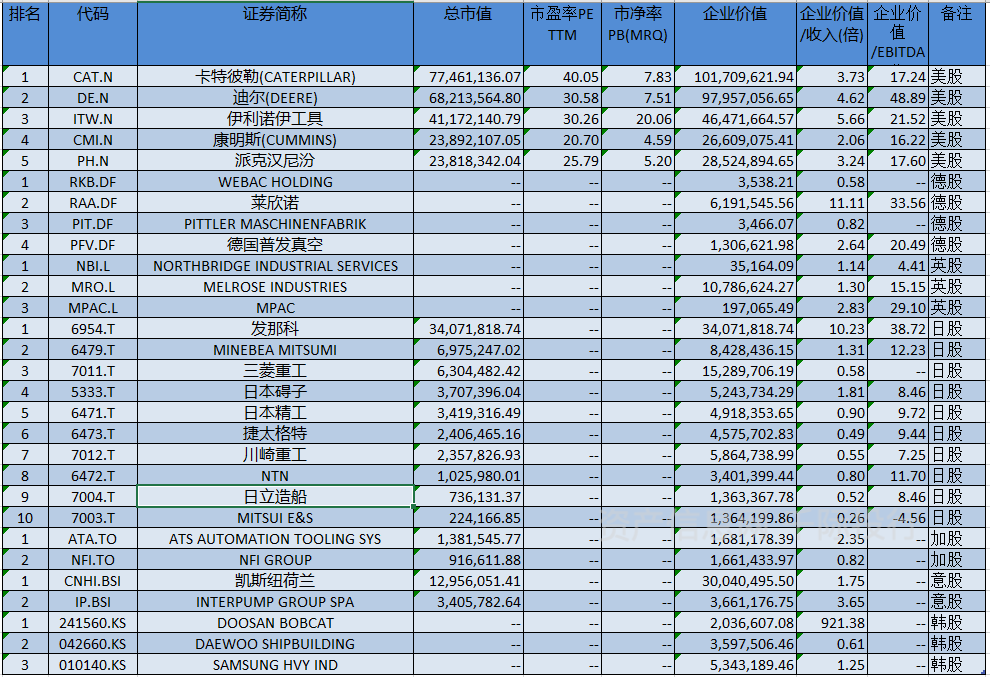Click the 企业价值/收入(倍) header cell

click(832, 33)
